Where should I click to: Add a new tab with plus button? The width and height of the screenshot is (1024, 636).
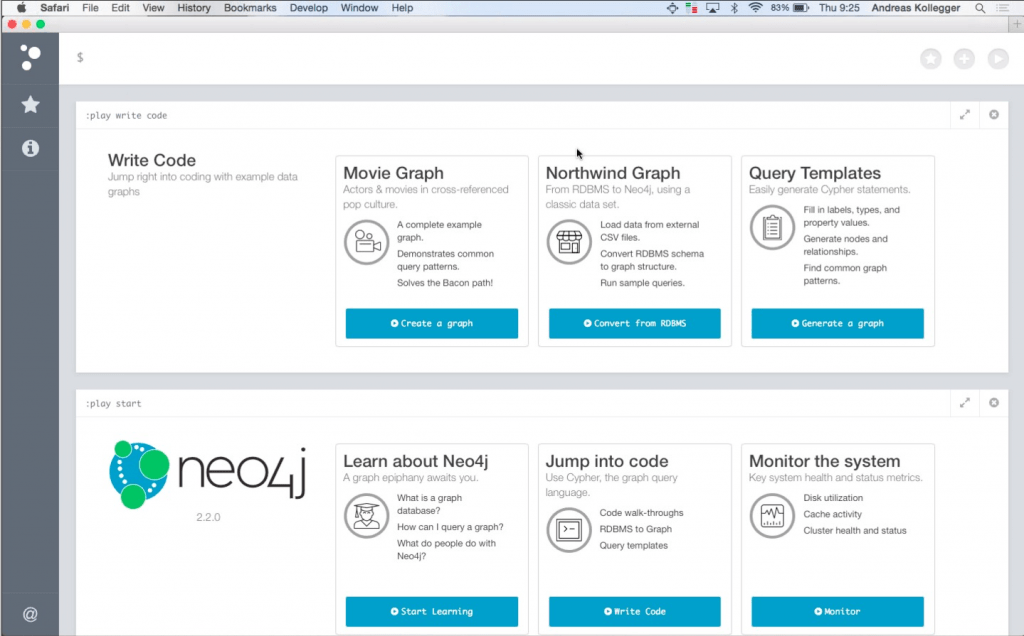point(1016,24)
